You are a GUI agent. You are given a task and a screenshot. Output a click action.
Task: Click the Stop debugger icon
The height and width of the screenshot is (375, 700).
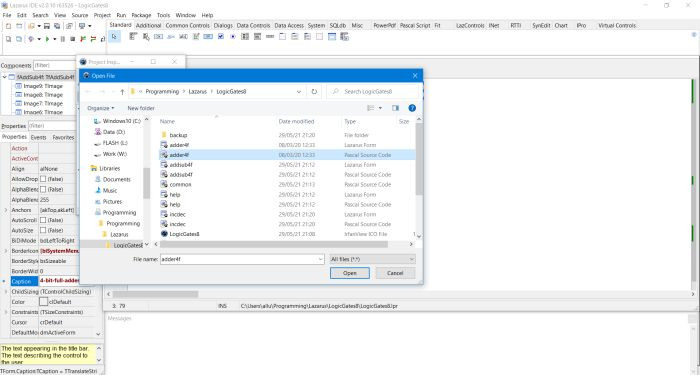[x=72, y=39]
